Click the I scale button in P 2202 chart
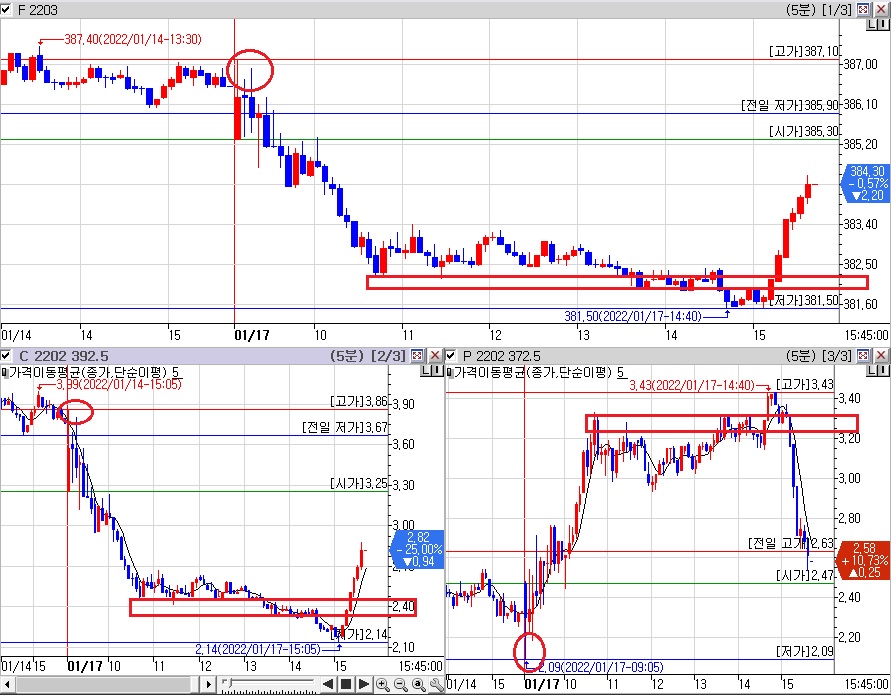The height and width of the screenshot is (695, 891). pyautogui.click(x=883, y=371)
